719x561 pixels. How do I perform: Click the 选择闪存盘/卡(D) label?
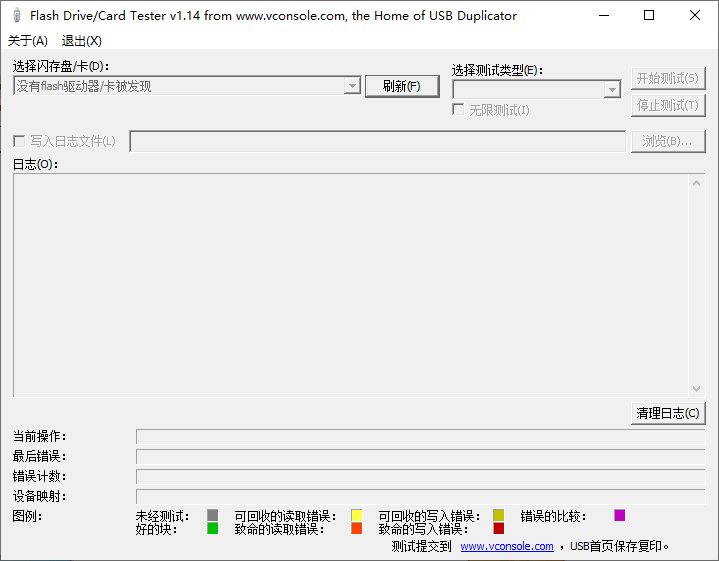coord(61,67)
